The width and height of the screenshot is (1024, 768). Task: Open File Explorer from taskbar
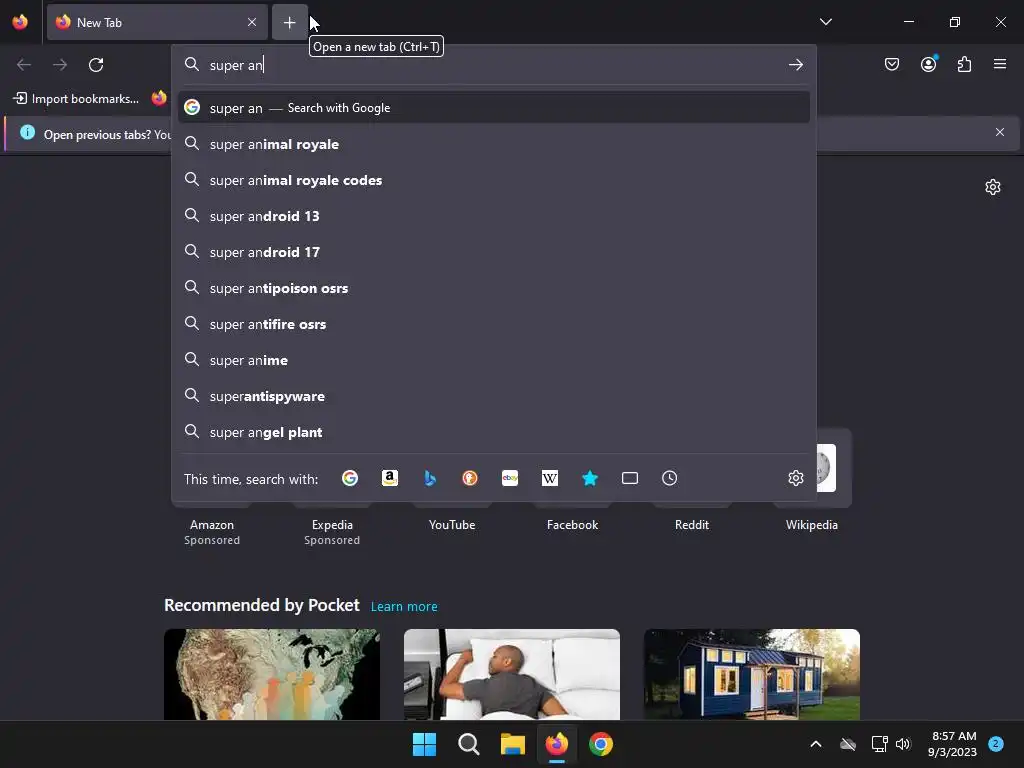(x=513, y=744)
